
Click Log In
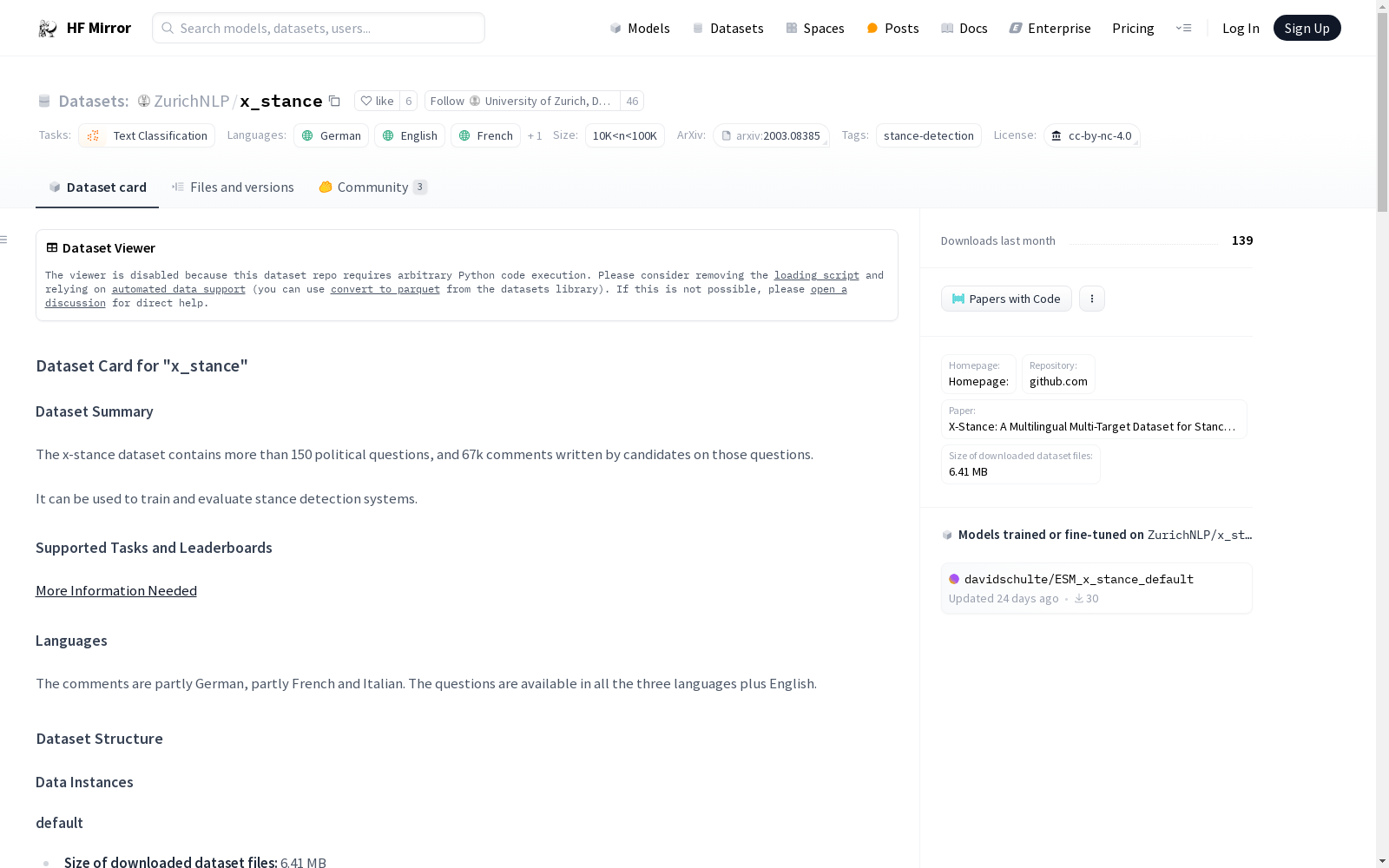[1241, 28]
